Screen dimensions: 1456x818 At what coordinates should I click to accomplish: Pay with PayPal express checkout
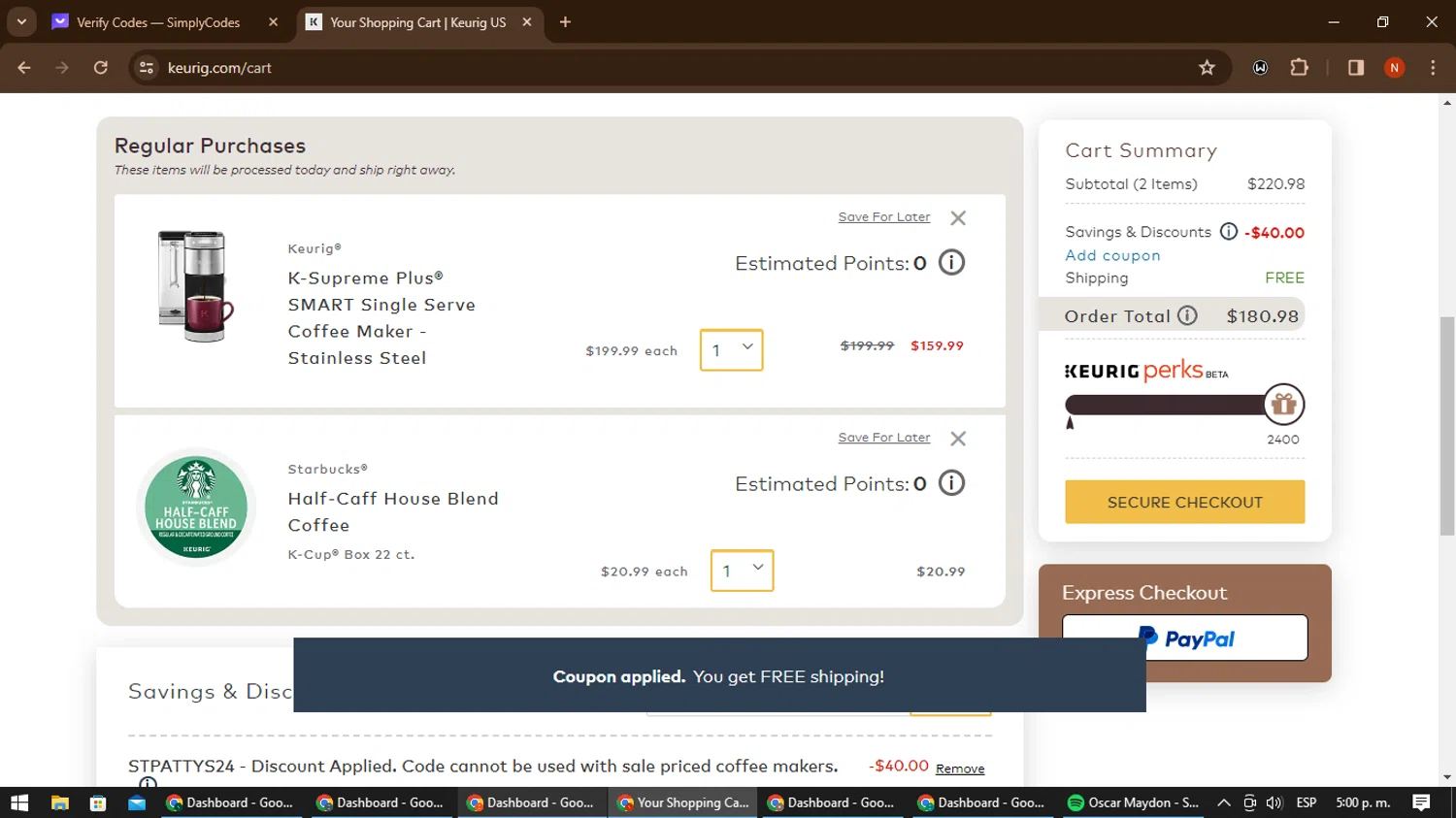click(1184, 638)
